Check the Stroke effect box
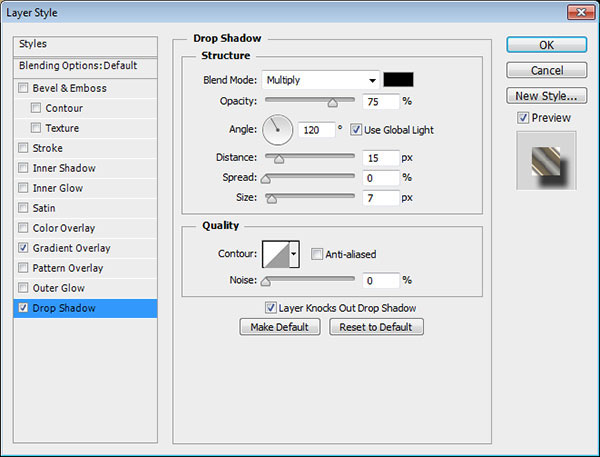 [x=23, y=148]
